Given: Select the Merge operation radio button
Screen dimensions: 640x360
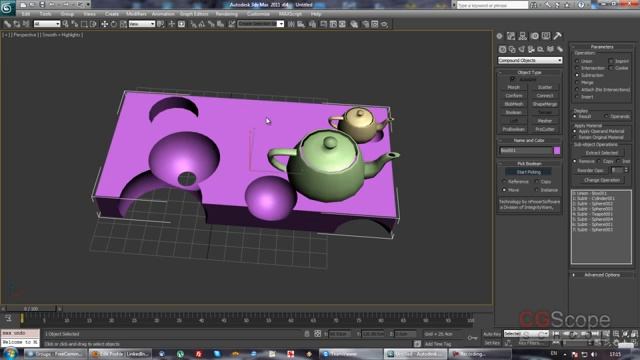Looking at the screenshot, I should pyautogui.click(x=577, y=82).
